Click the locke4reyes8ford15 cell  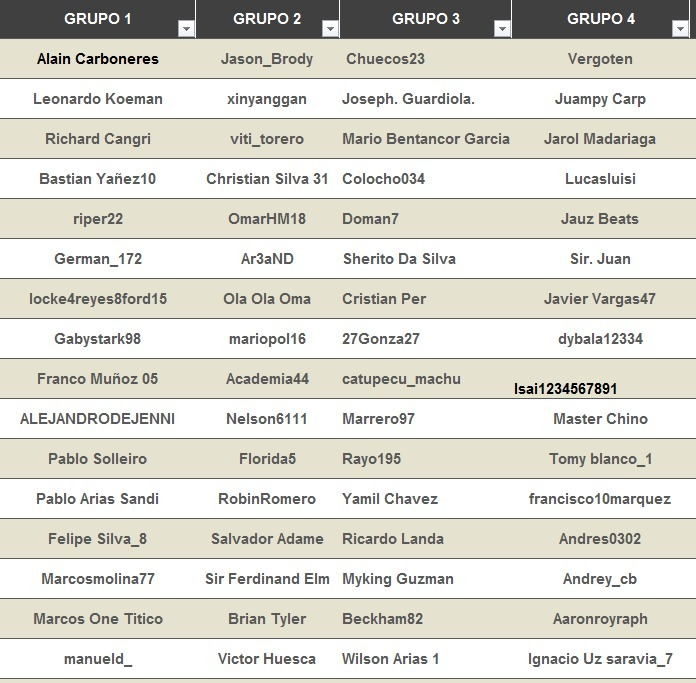[x=98, y=299]
